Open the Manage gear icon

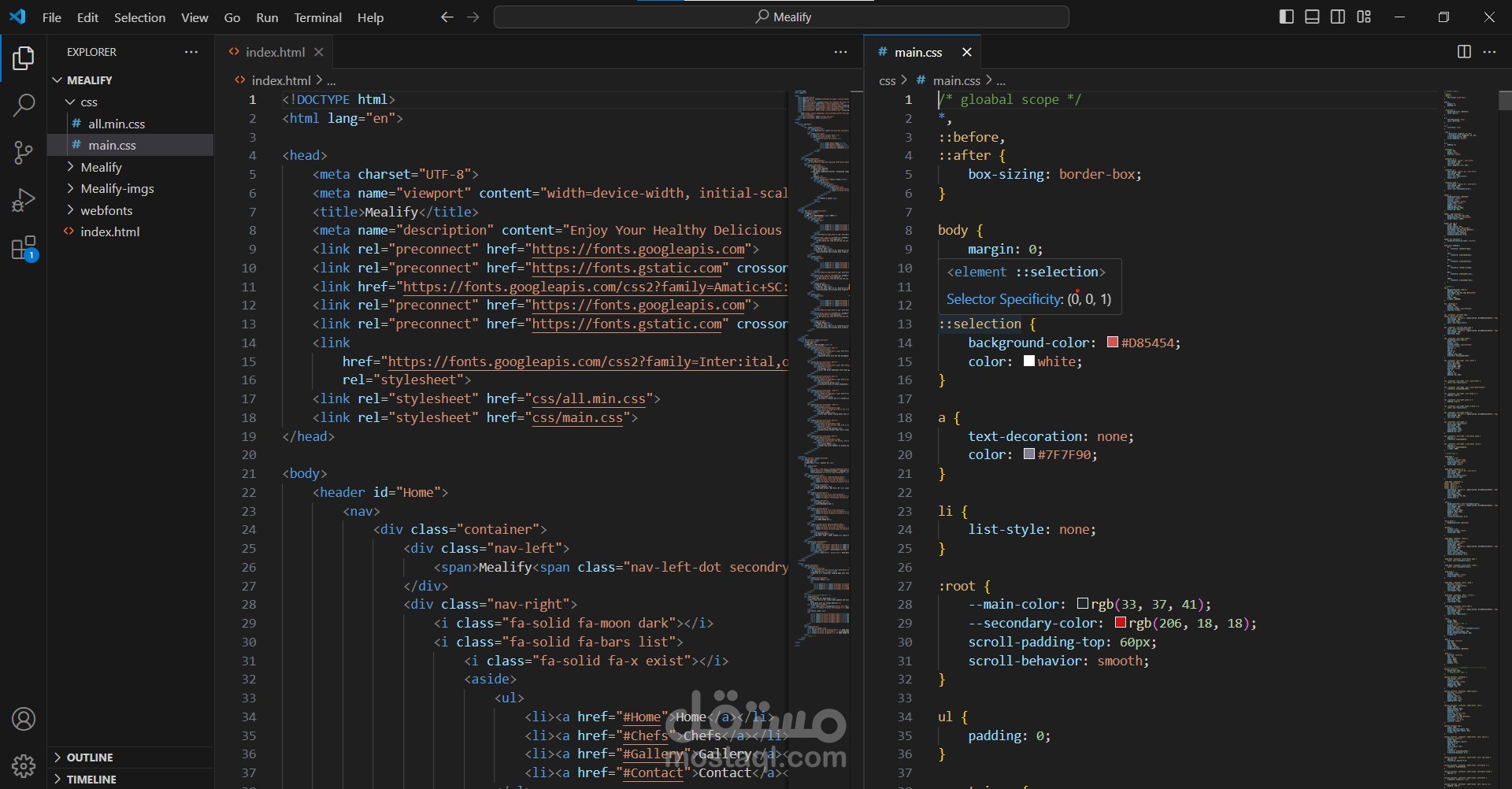(x=24, y=765)
